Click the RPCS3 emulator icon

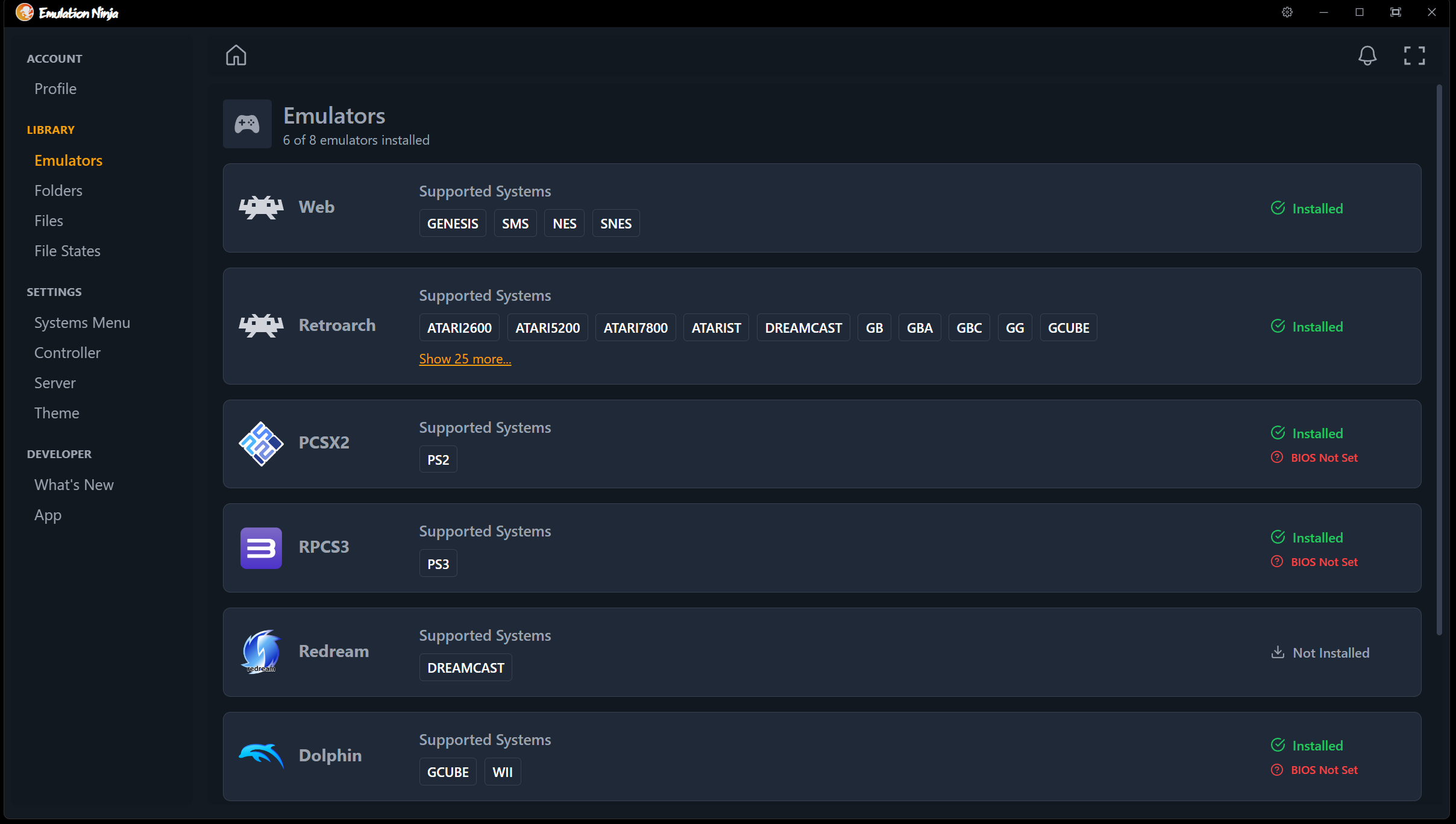tap(260, 548)
